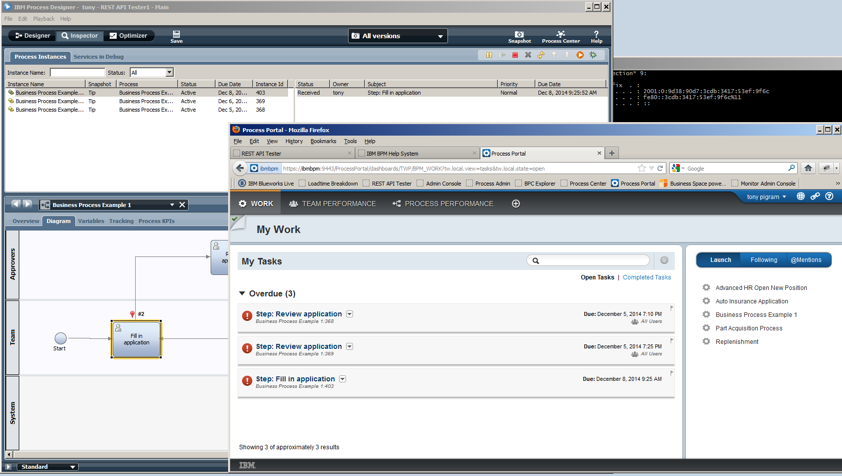842x476 pixels.
Task: Open Firefox History menu
Action: (294, 141)
